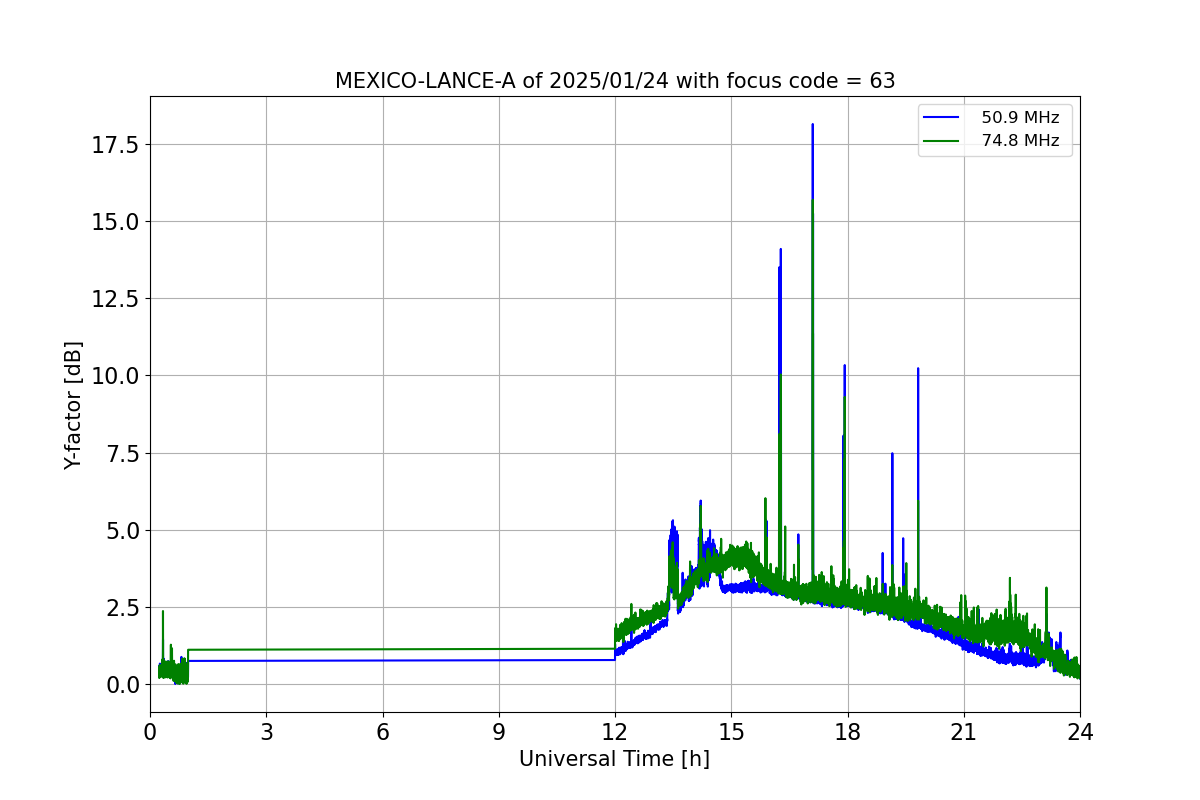Click the blue spike peak near 20 h
This screenshot has width=1200, height=800.
click(x=918, y=369)
